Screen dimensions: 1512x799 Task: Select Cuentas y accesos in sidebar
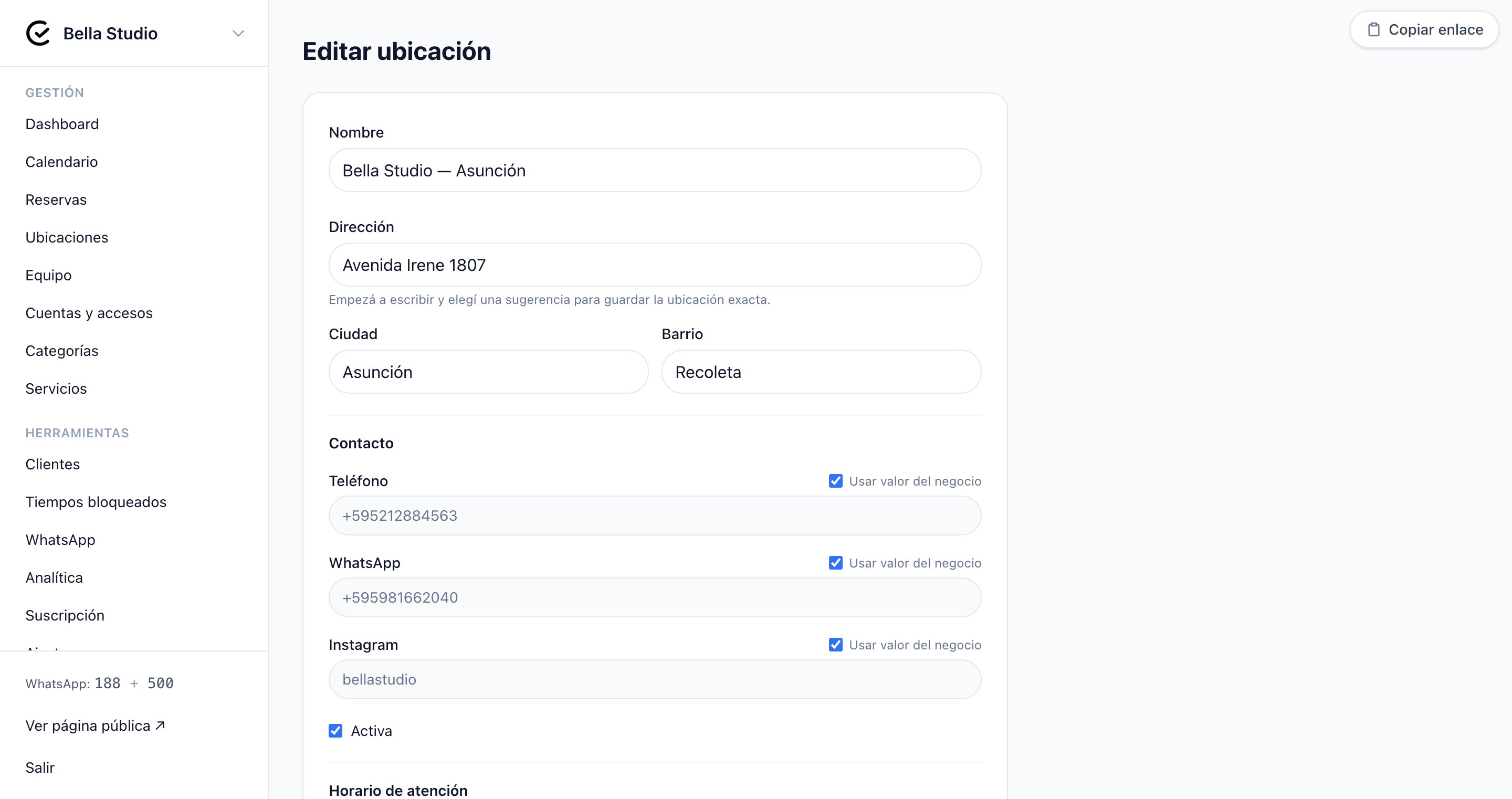[89, 313]
